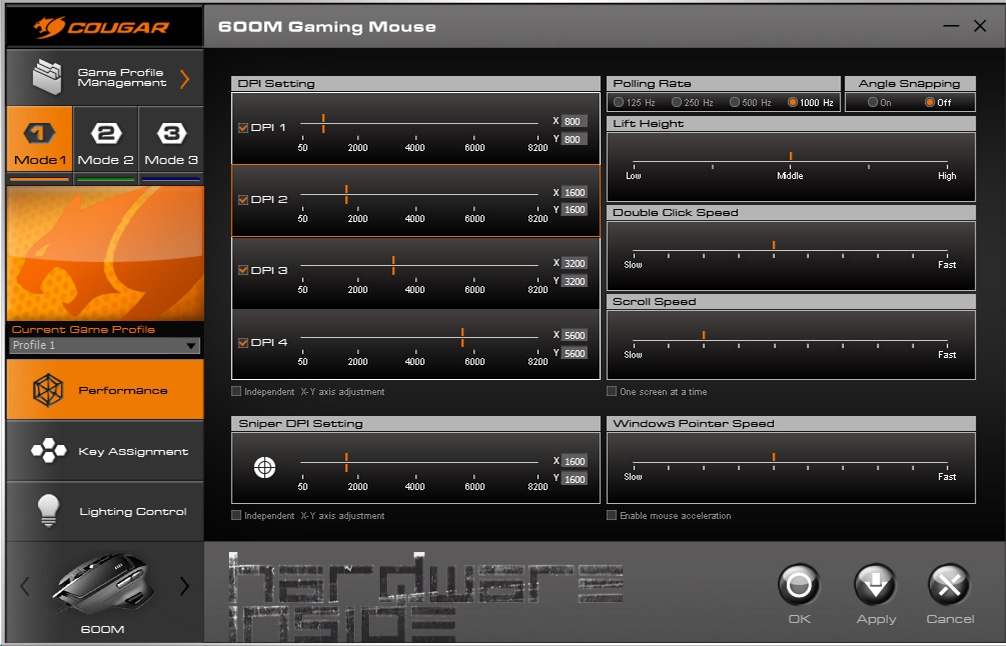
Task: Click the DPI 3 slider handle
Action: pyautogui.click(x=393, y=265)
